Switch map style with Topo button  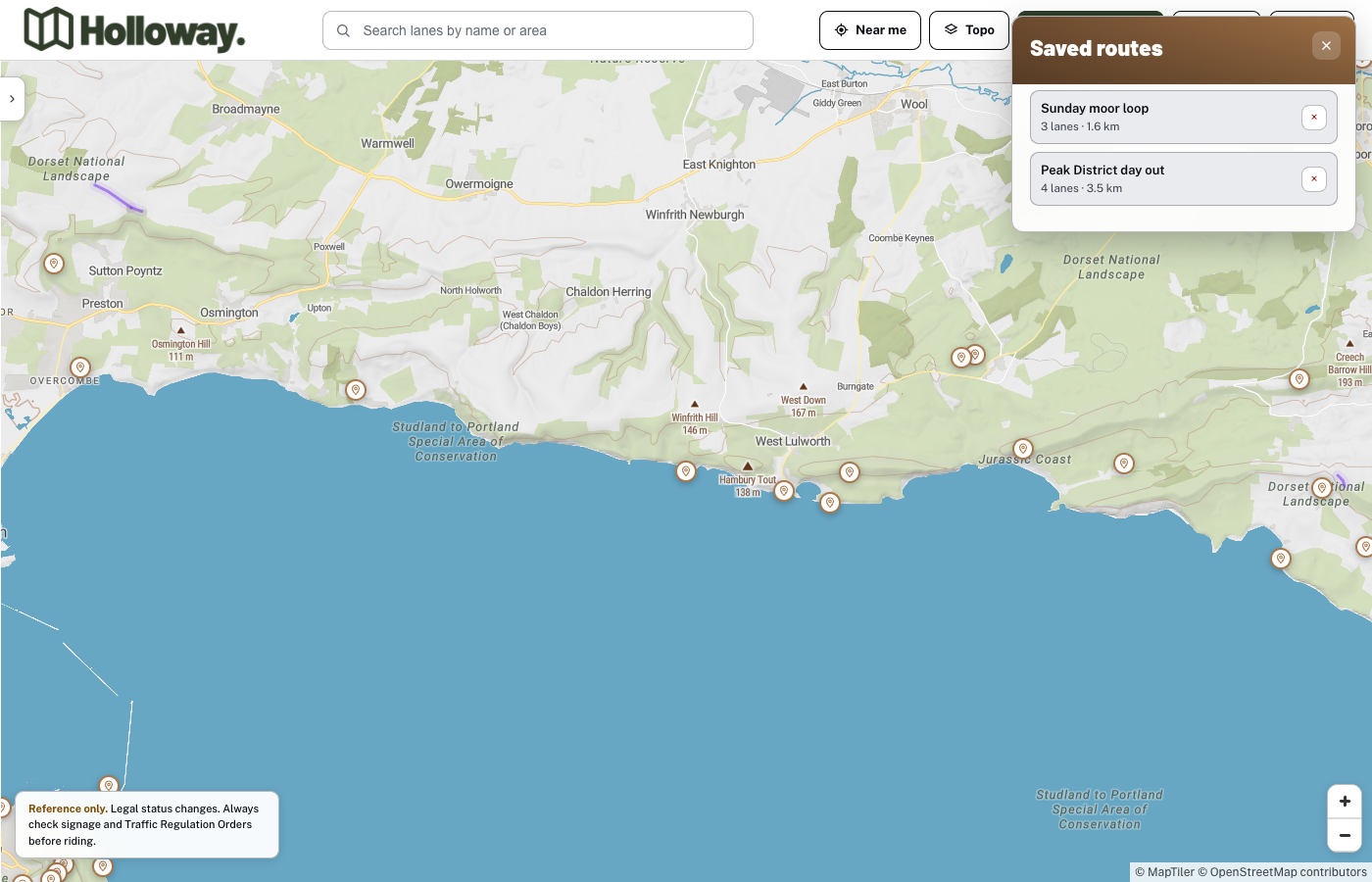pos(969,30)
